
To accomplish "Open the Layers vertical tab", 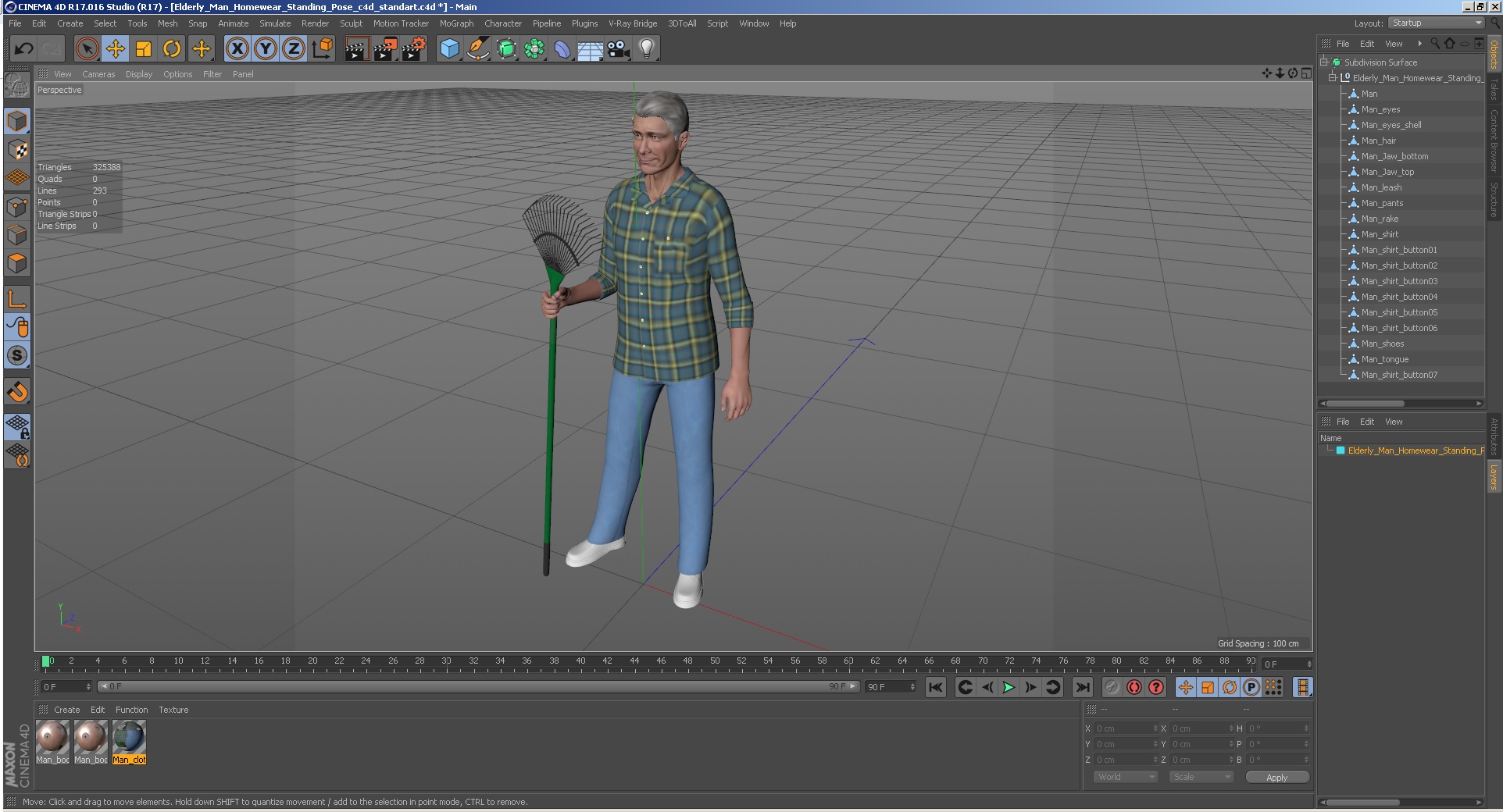I will tap(1494, 476).
